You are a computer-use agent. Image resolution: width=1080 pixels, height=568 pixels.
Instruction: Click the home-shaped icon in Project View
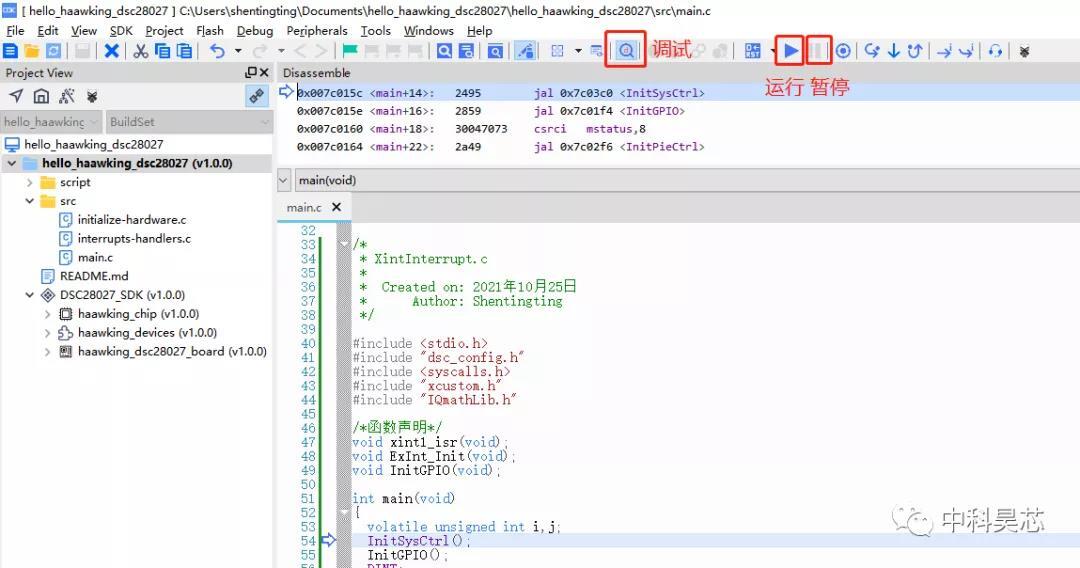tap(41, 96)
